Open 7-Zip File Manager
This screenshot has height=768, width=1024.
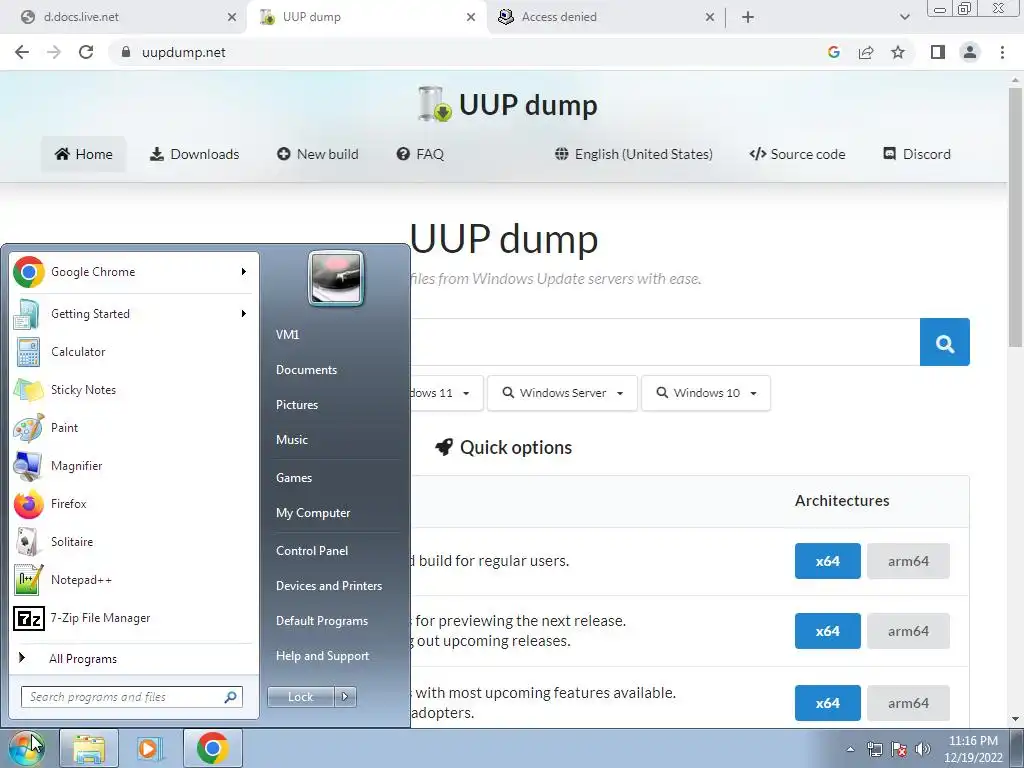pos(133,618)
